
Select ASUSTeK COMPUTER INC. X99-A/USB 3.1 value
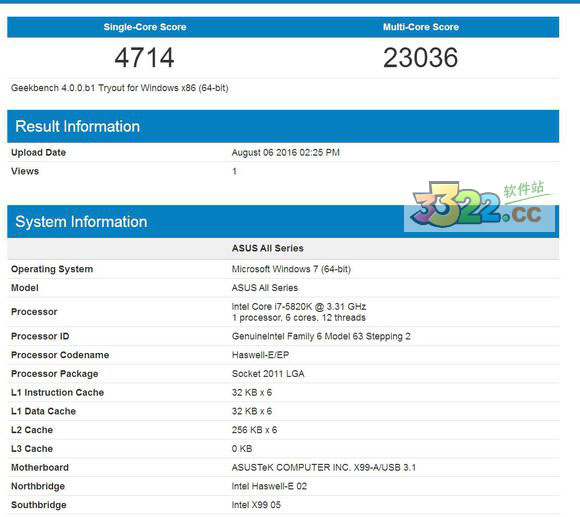(324, 467)
